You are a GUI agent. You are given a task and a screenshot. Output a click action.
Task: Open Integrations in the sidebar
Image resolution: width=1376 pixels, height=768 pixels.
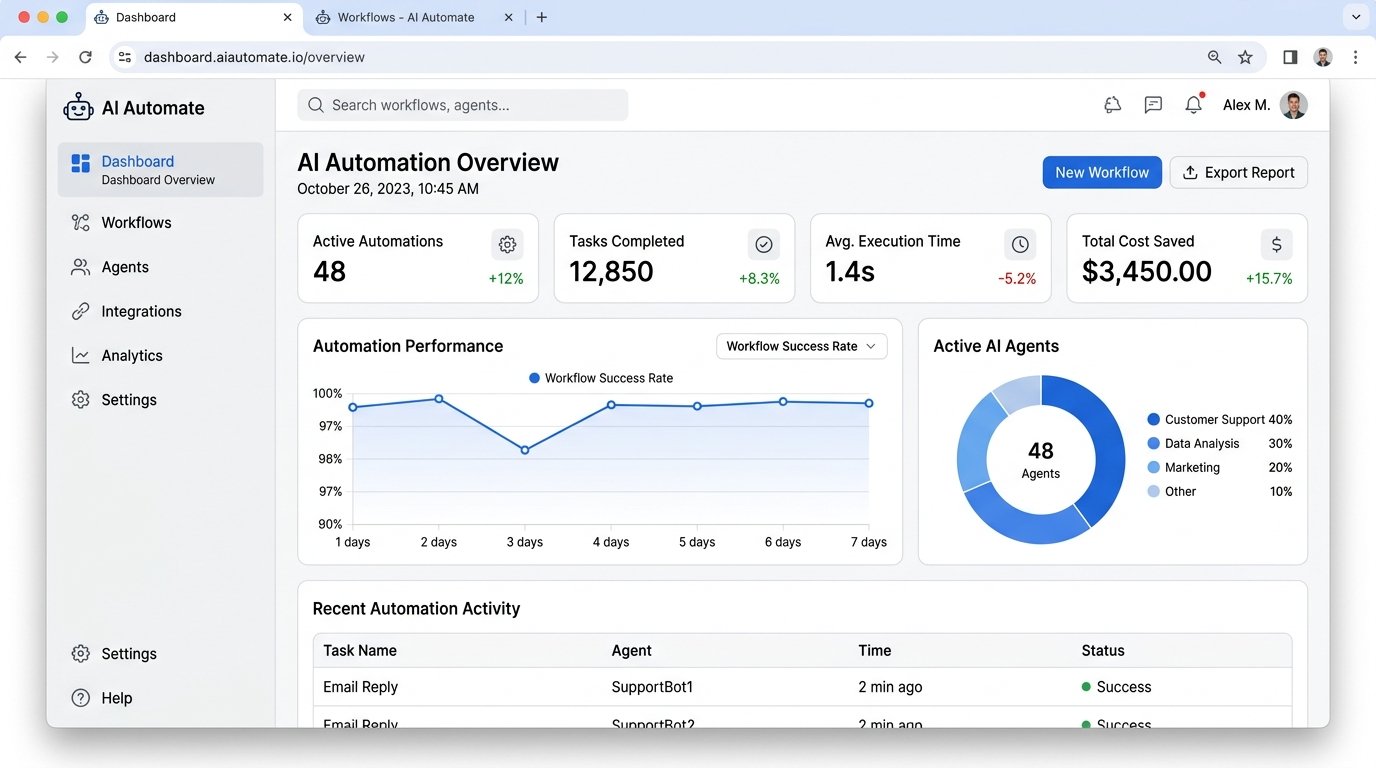141,311
